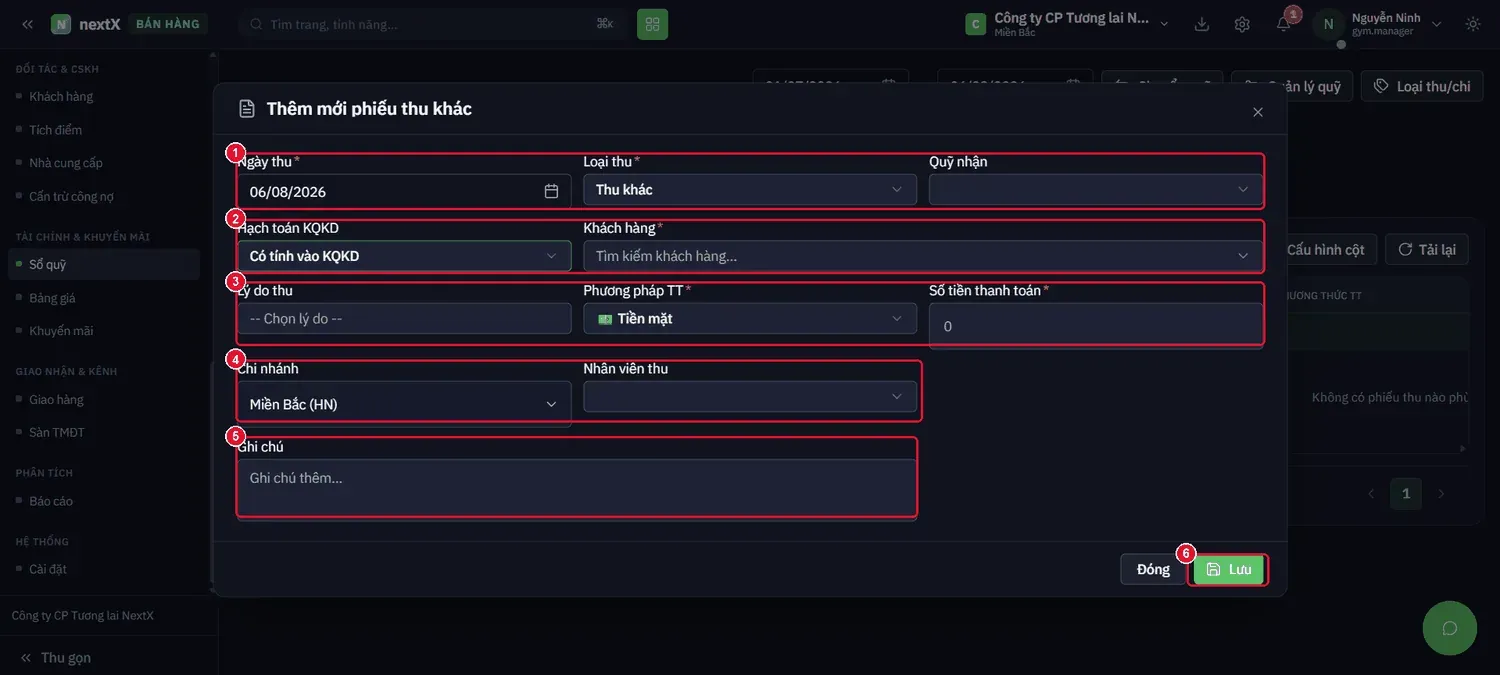The image size is (1500, 675).
Task: Collapse sidebar with double chevron icon
Action: click(27, 24)
